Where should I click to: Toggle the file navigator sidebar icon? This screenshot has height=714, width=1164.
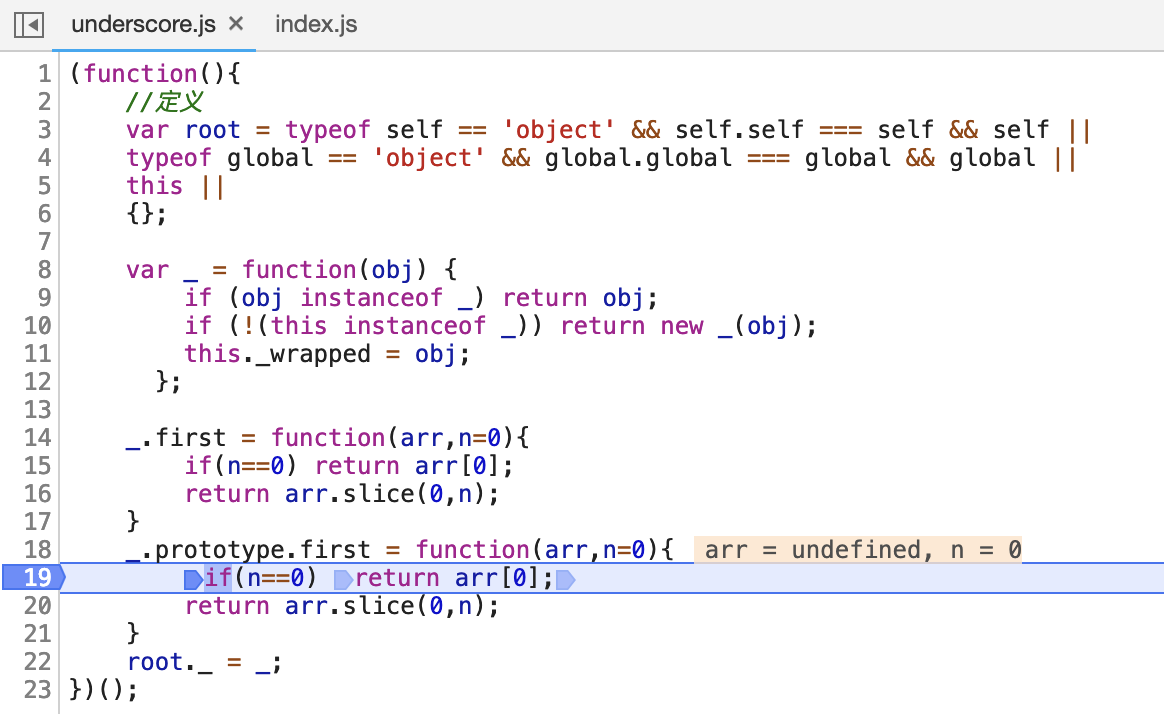pos(29,24)
